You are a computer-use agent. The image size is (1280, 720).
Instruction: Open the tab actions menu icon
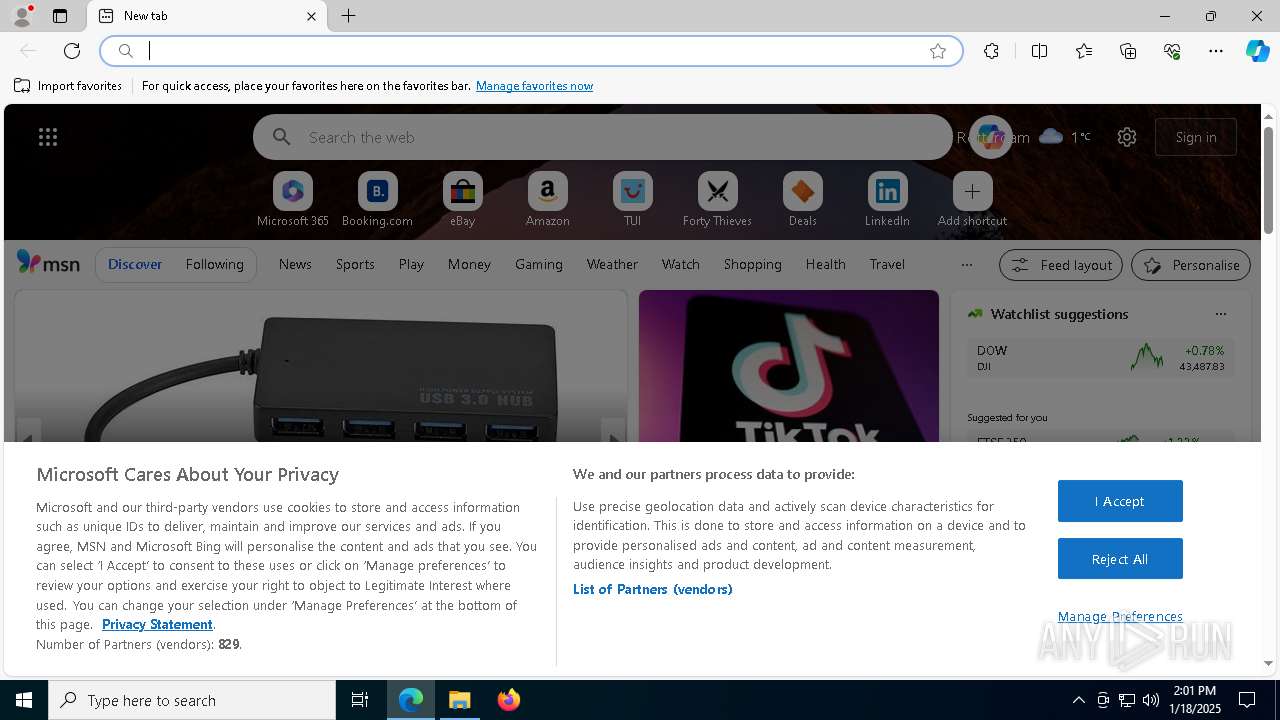coord(60,16)
